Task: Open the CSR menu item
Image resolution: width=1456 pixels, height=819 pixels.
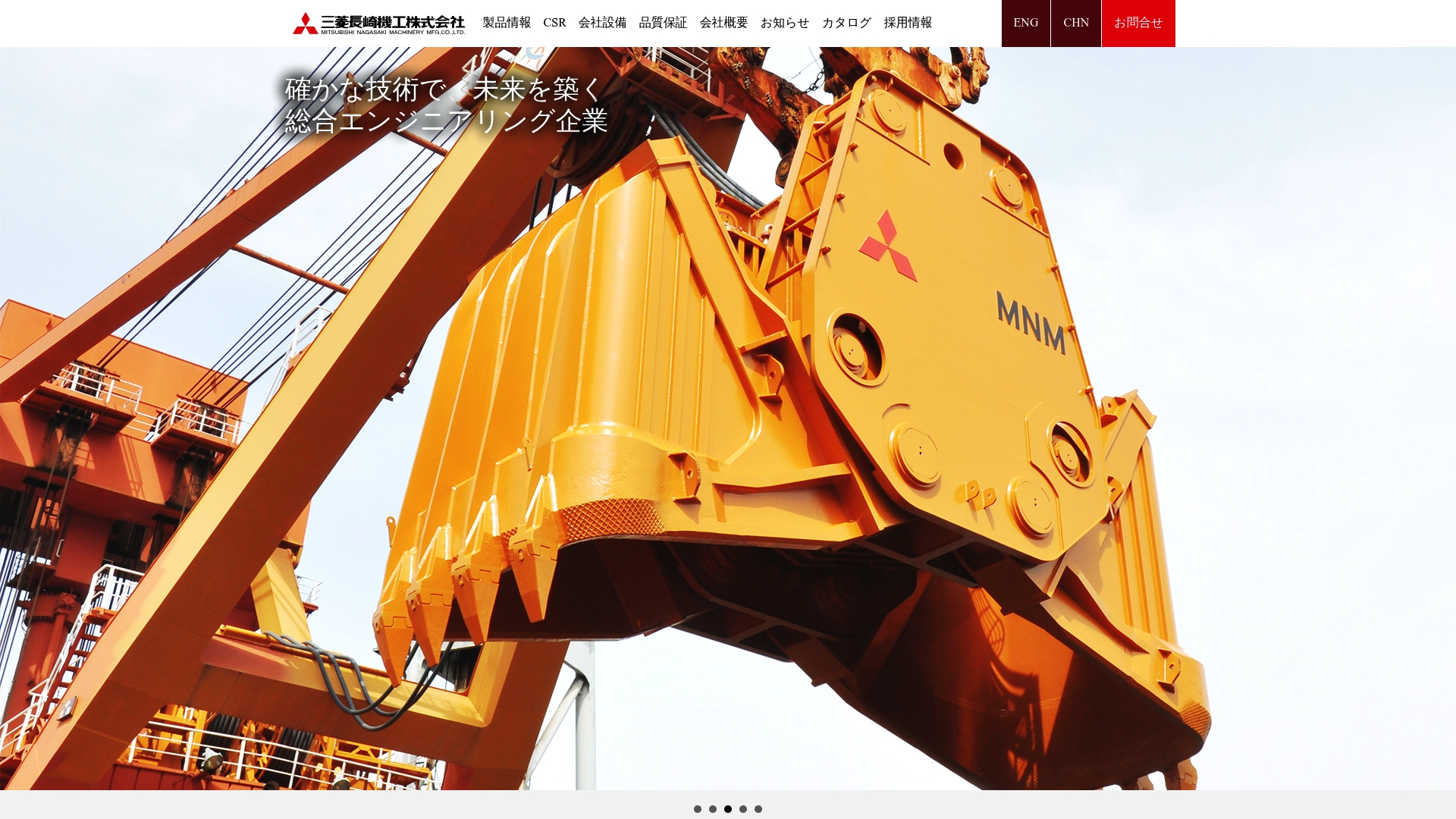Action: click(554, 23)
